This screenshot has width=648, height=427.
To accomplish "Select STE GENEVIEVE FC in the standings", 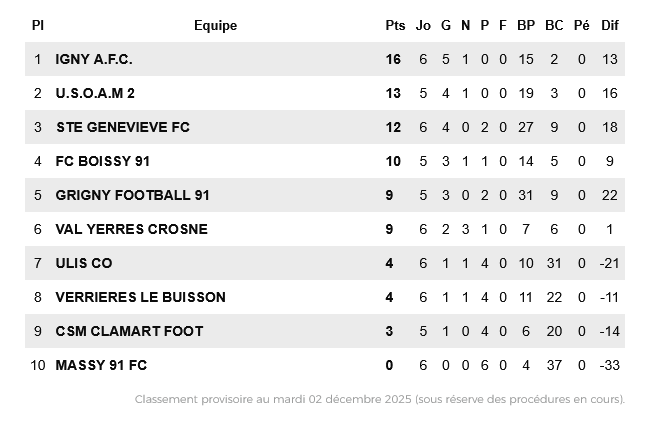I will pyautogui.click(x=123, y=127).
